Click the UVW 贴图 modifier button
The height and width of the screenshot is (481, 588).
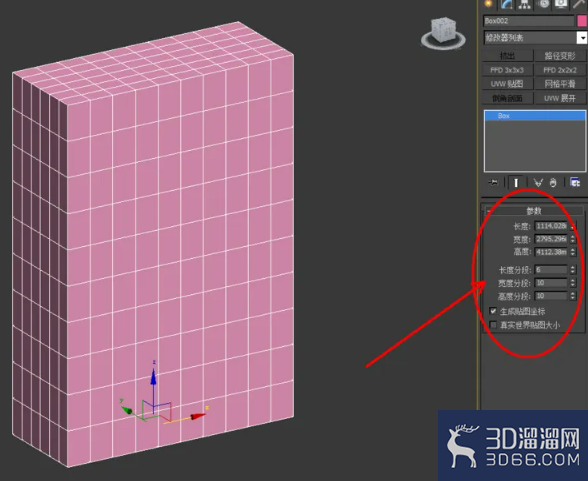pos(507,84)
